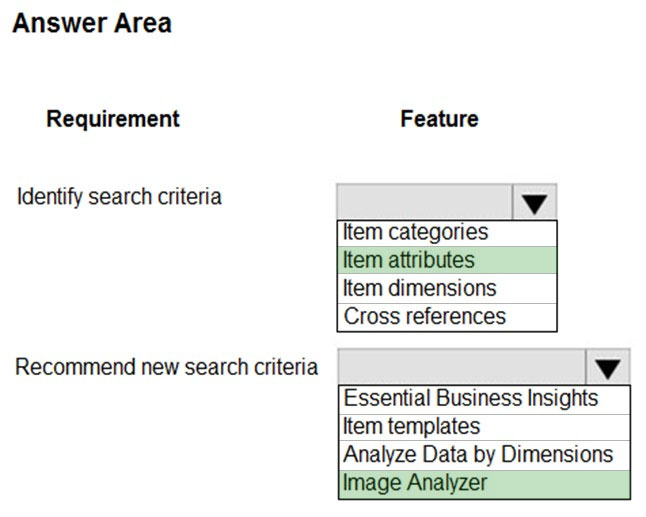Choose Item attributes option
This screenshot has width=646, height=517.
[x=447, y=260]
